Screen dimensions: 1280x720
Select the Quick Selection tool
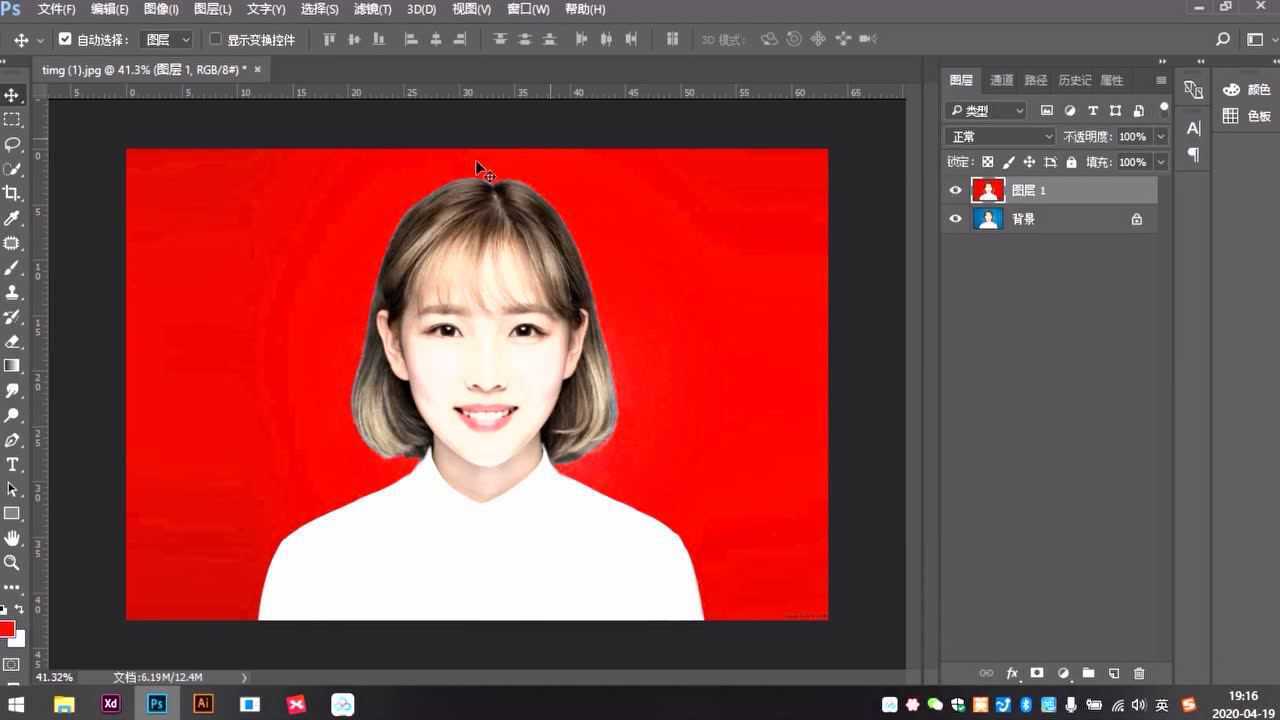[12, 169]
